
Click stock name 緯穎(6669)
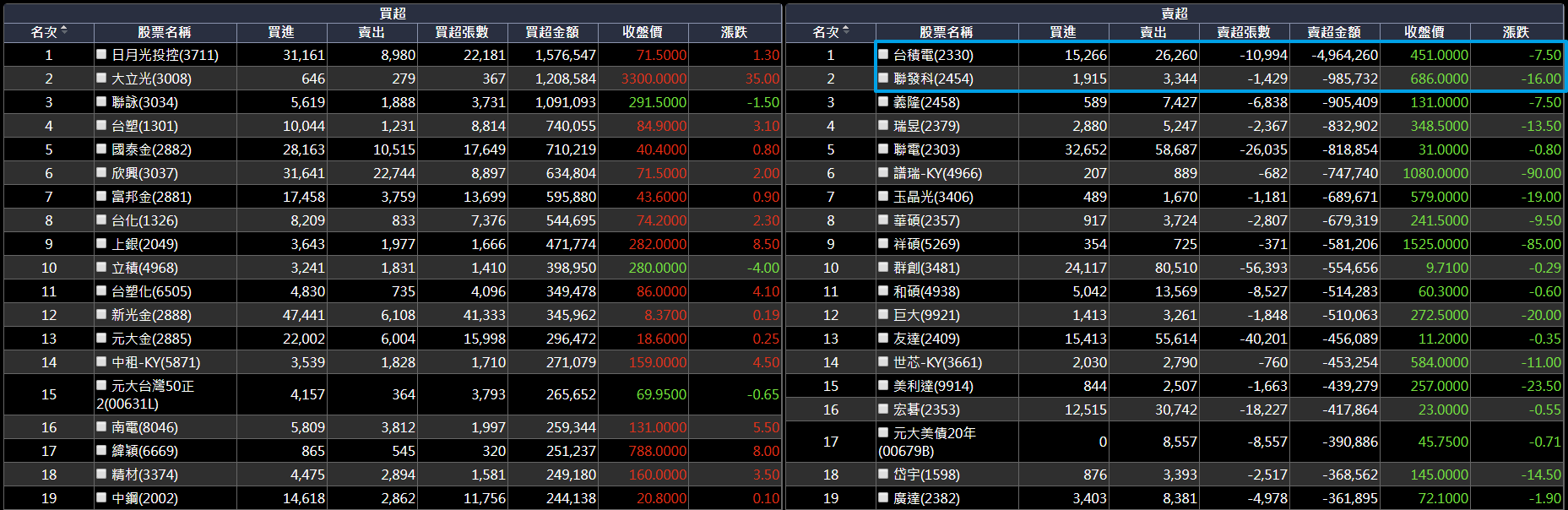coord(144,451)
